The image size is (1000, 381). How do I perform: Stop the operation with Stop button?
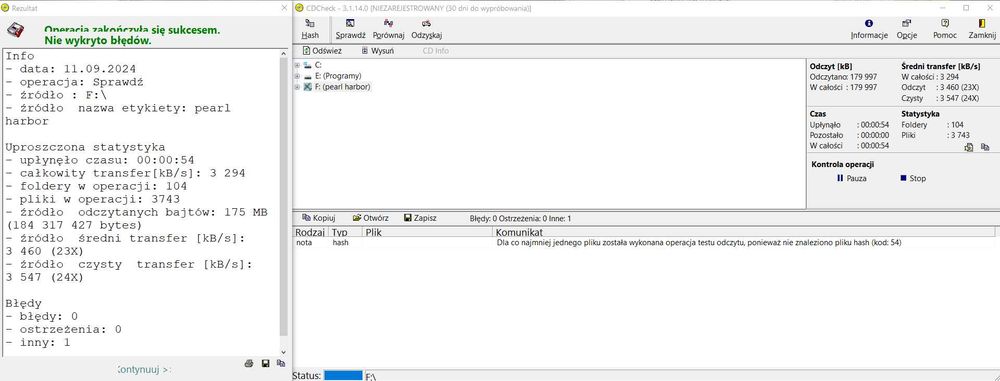click(x=913, y=179)
